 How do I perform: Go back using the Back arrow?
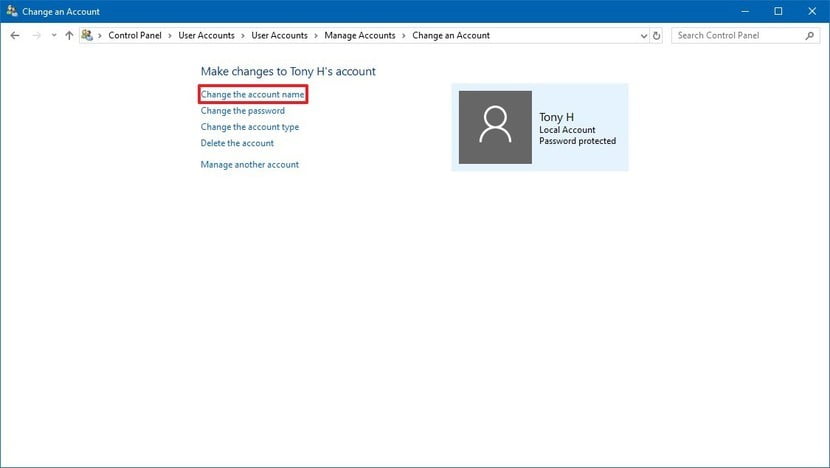pos(15,35)
